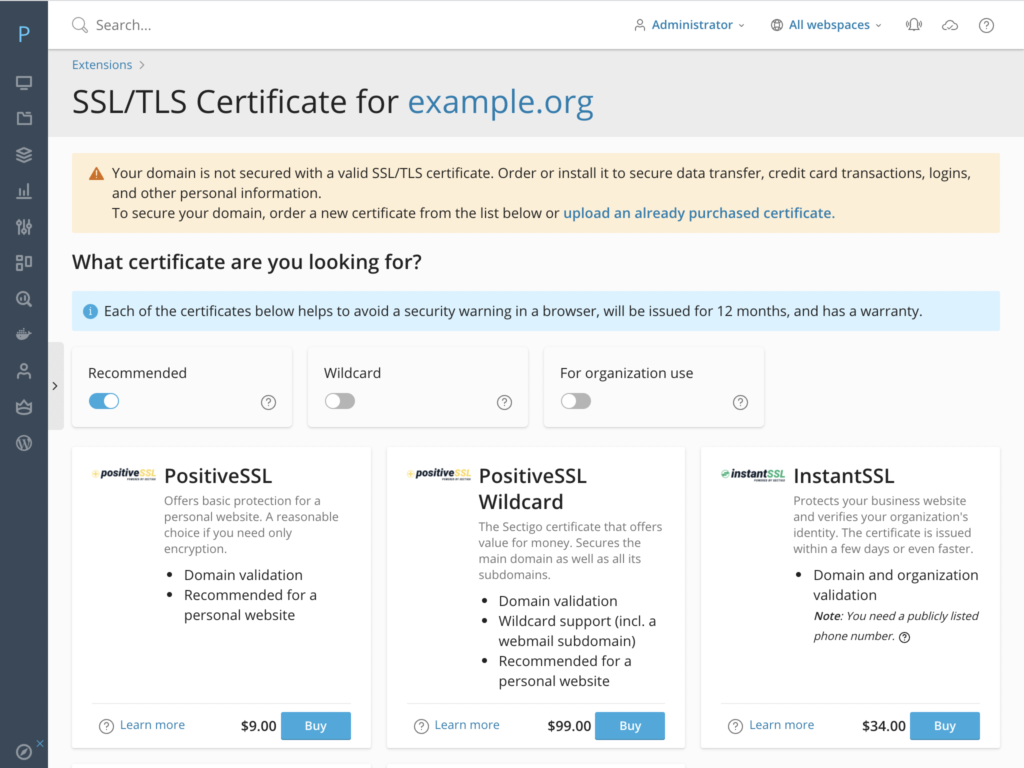Viewport: 1024px width, 768px height.
Task: Click 'What certificate are you looking for?' heading
Action: click(x=247, y=262)
